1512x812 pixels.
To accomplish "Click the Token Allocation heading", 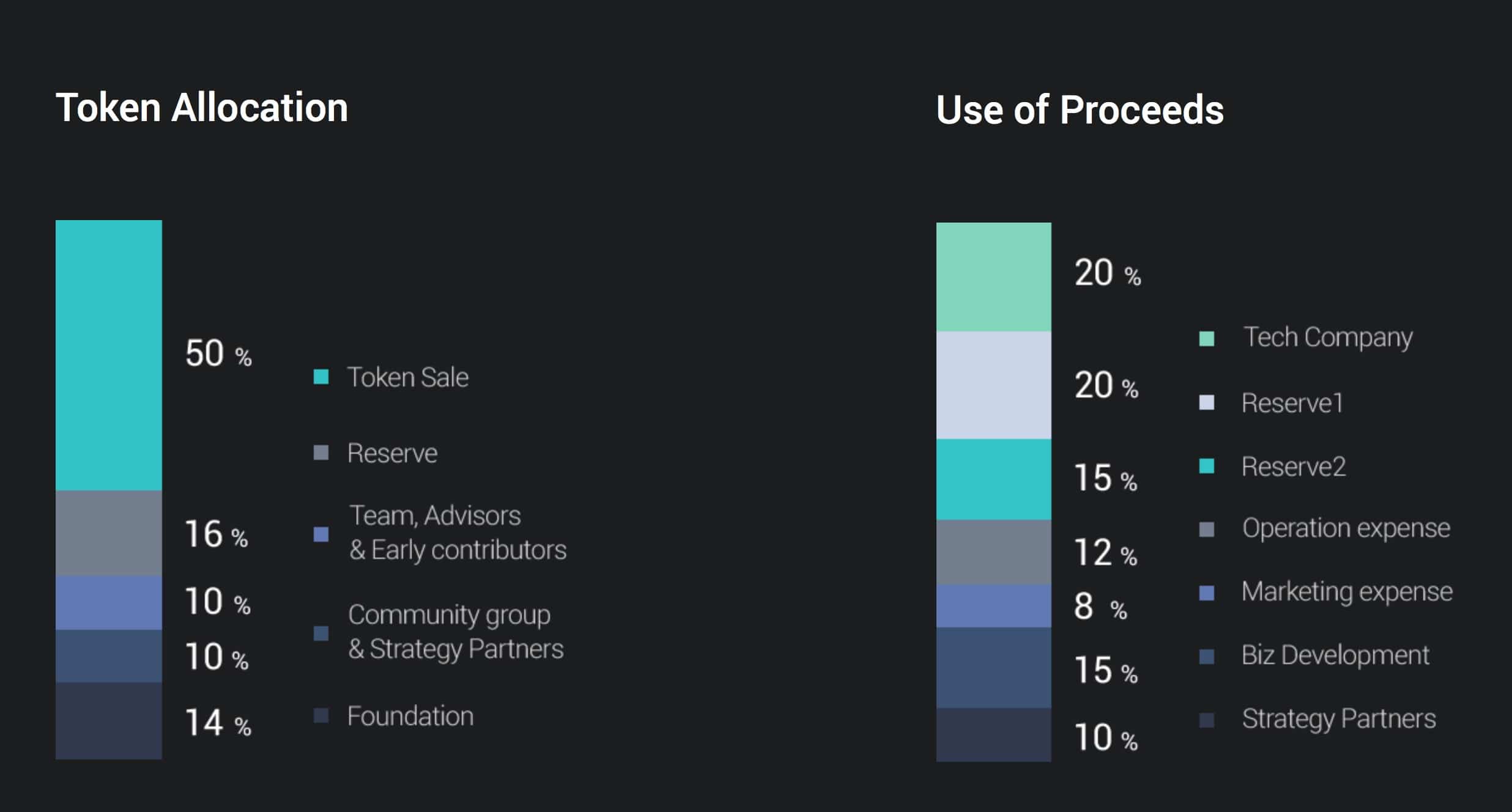I will [202, 108].
